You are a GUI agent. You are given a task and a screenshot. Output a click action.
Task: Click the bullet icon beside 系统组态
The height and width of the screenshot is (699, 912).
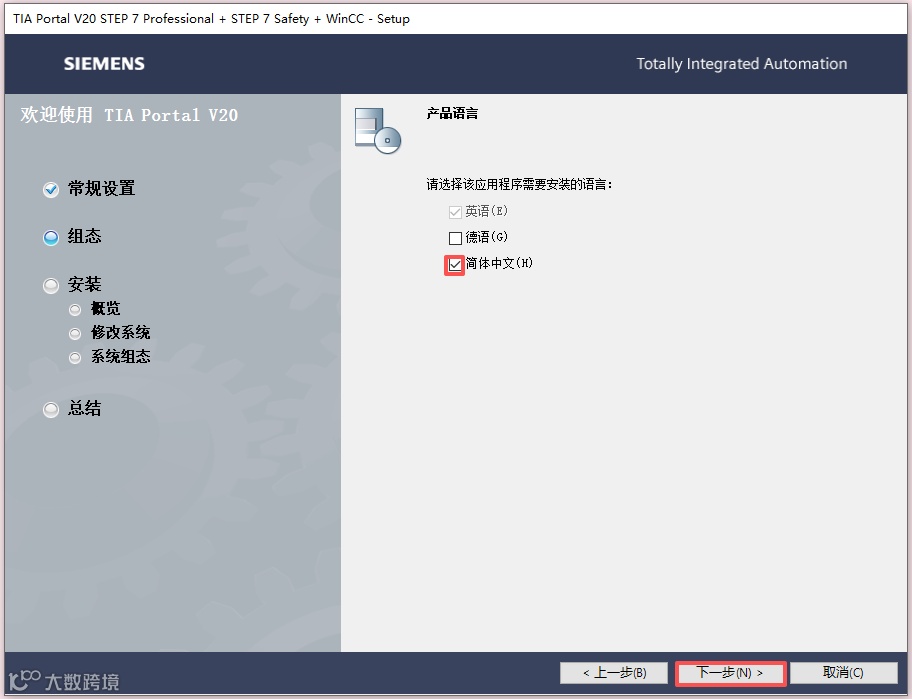tap(75, 358)
